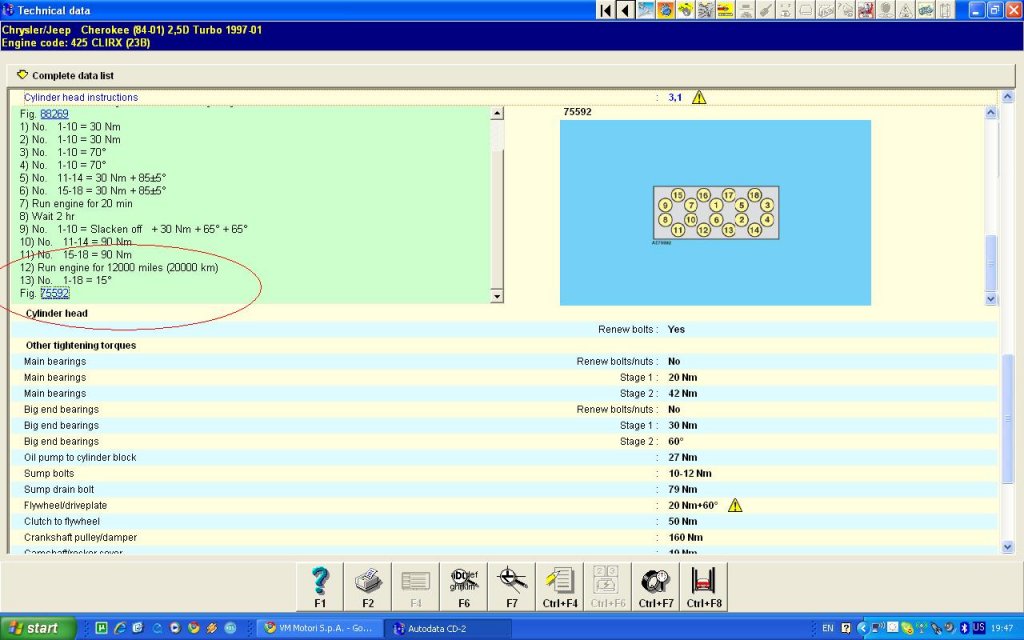Go back using the previous arrow icon
Screen dimensions: 1024x640
(x=625, y=10)
